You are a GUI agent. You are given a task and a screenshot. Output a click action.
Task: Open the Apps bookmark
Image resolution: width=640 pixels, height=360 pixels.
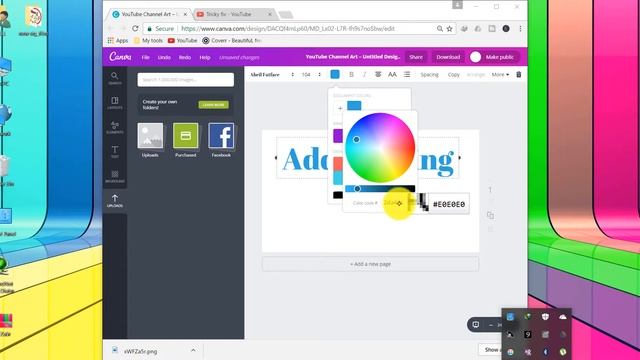[118, 40]
